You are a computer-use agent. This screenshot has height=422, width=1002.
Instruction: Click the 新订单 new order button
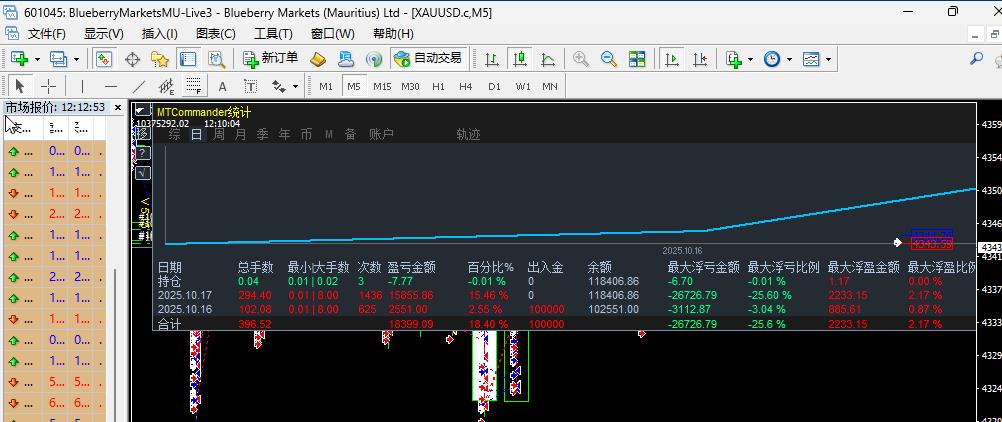271,59
